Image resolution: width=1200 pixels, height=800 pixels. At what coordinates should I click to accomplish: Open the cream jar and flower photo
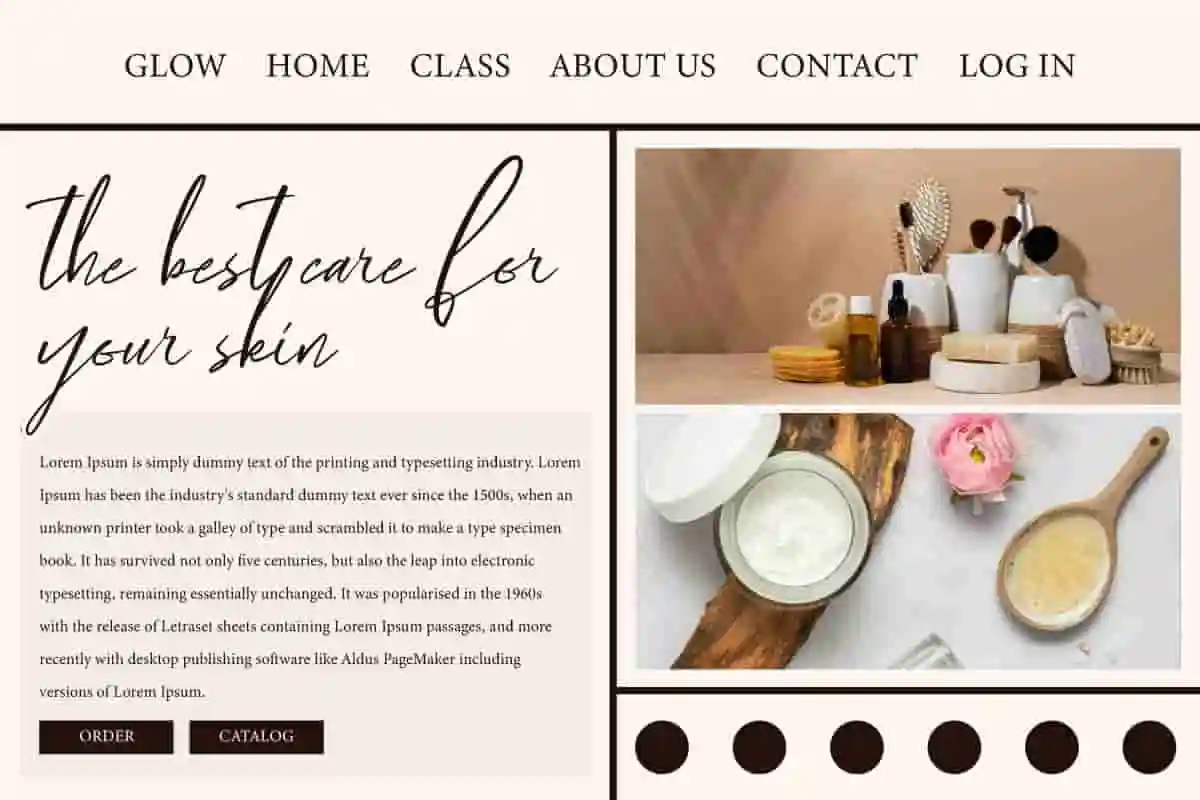coord(908,541)
